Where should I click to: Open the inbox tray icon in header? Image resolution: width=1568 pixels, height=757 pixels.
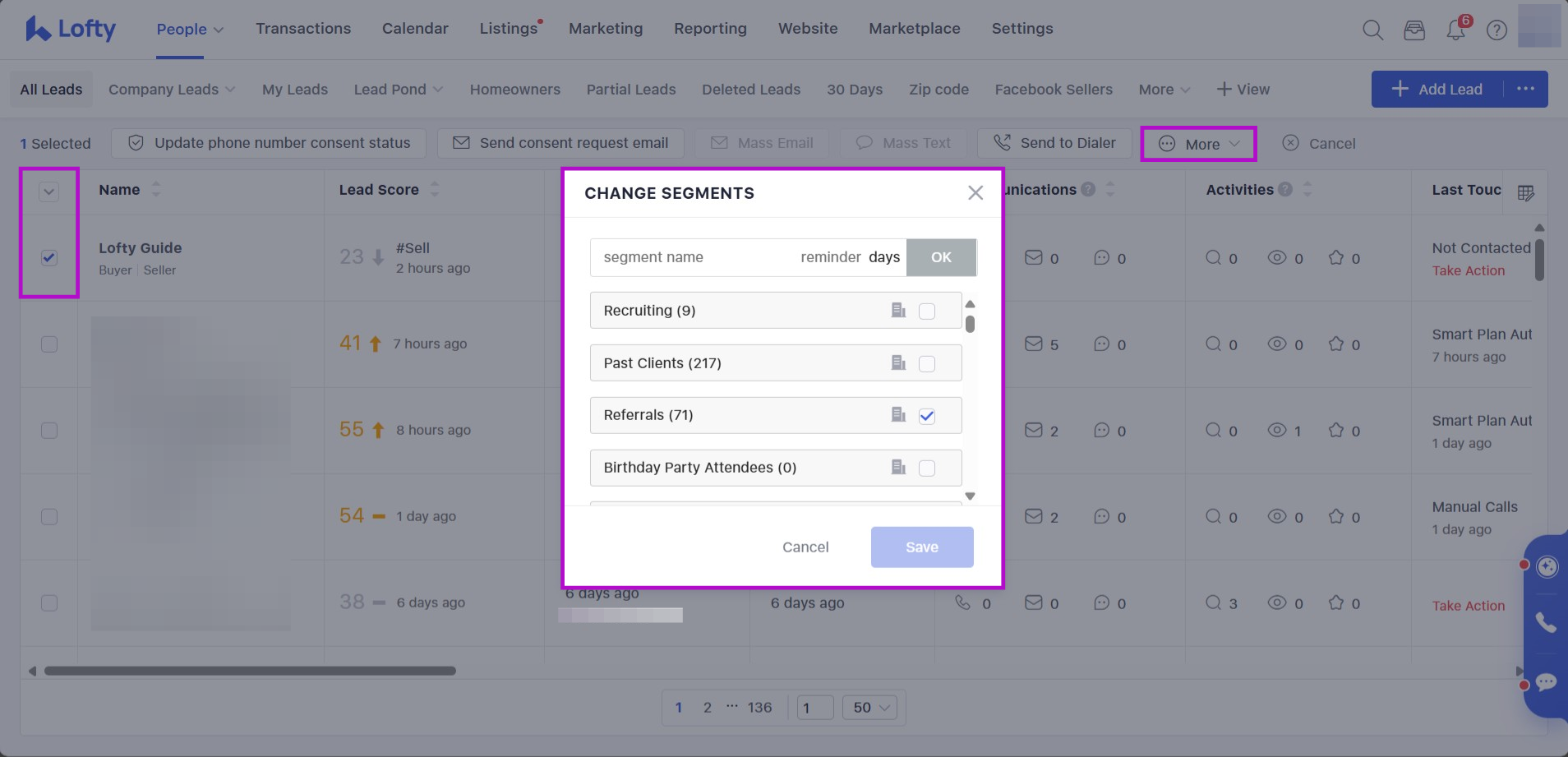(x=1414, y=30)
